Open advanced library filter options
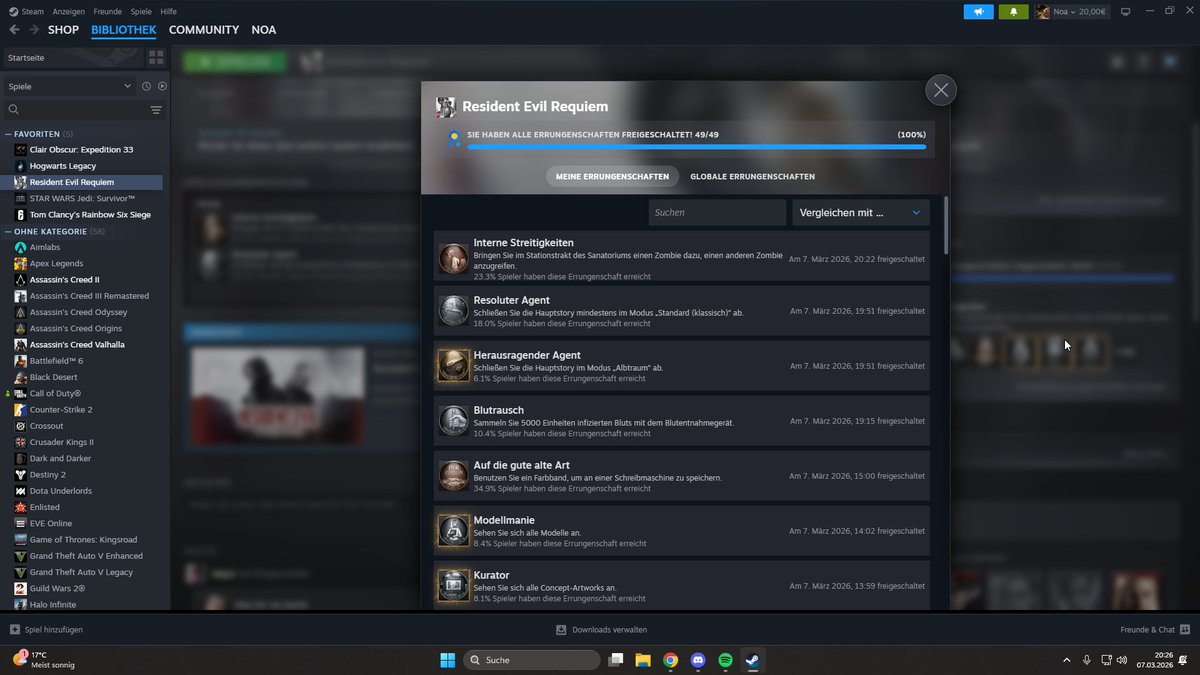Image resolution: width=1200 pixels, height=675 pixels. 156,110
